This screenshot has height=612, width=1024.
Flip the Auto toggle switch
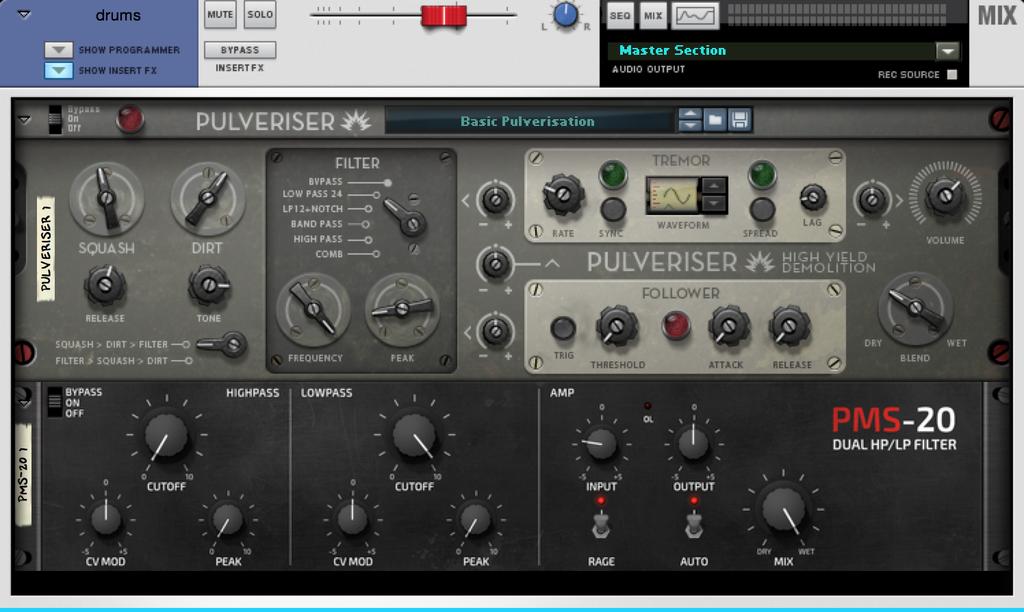coord(694,526)
